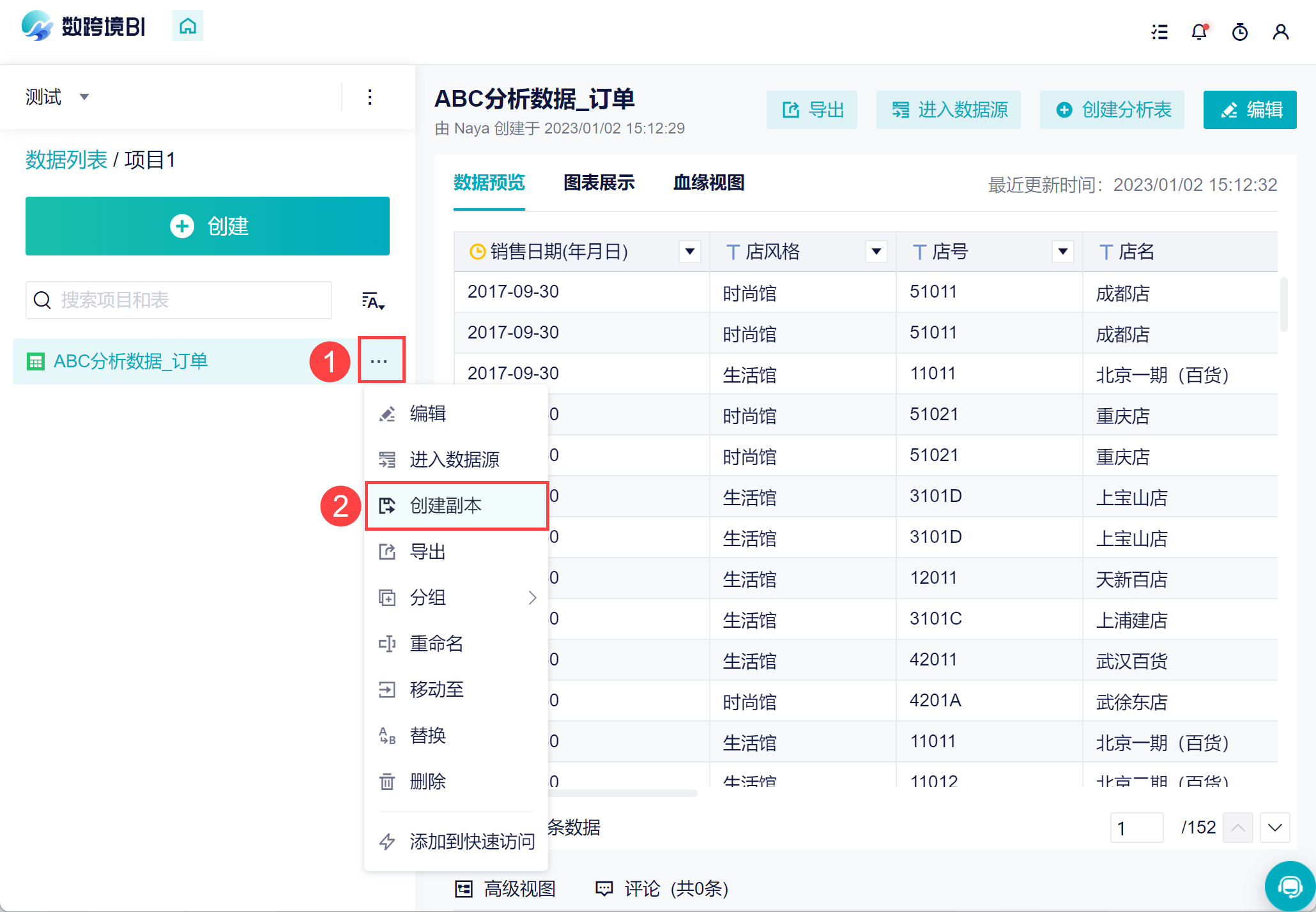This screenshot has height=912, width=1316.
Task: Open the filter dropdown on the 店风格 column
Action: pos(876,252)
